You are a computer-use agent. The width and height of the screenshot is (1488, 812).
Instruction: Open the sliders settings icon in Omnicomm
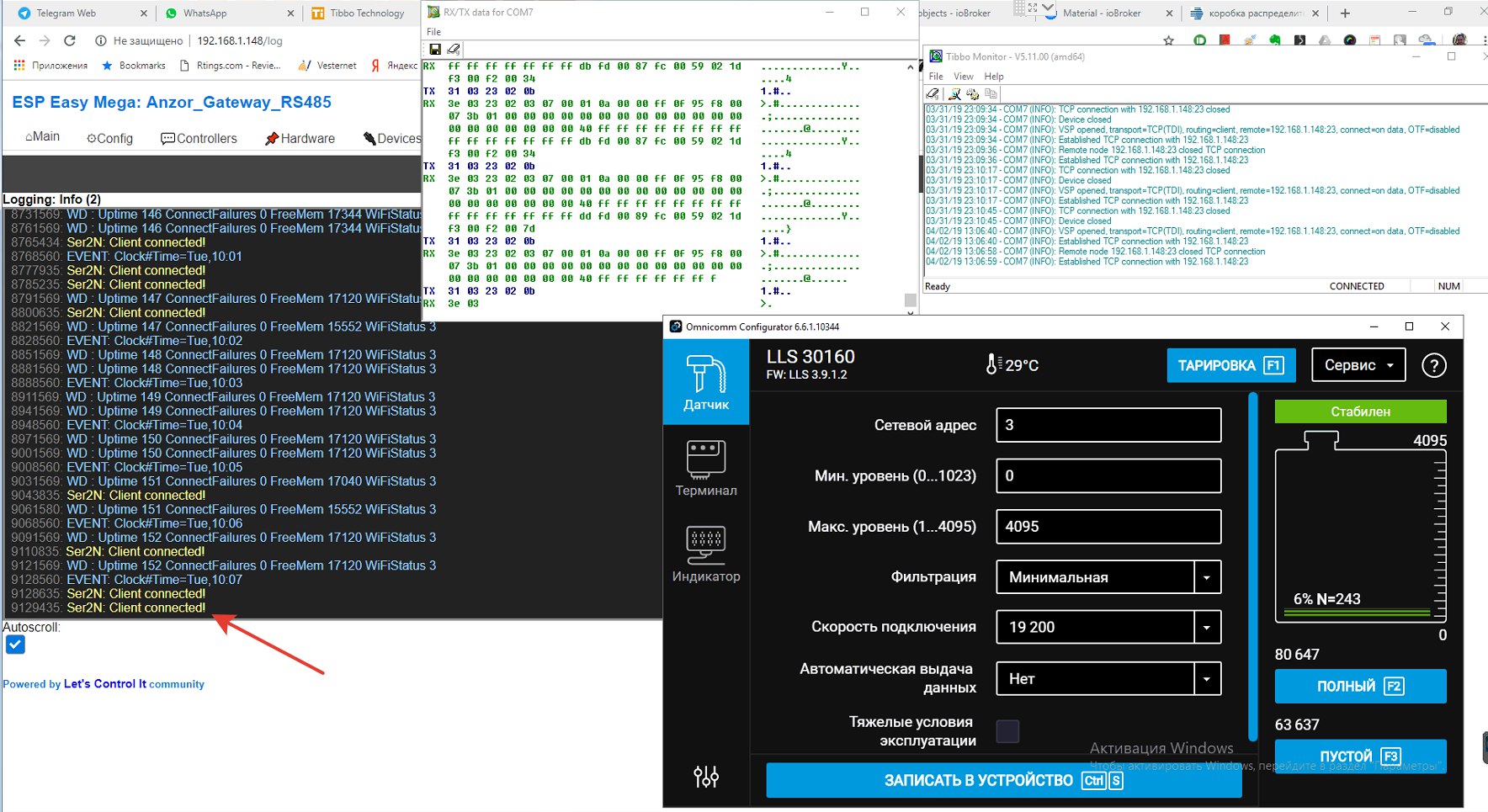[x=705, y=777]
